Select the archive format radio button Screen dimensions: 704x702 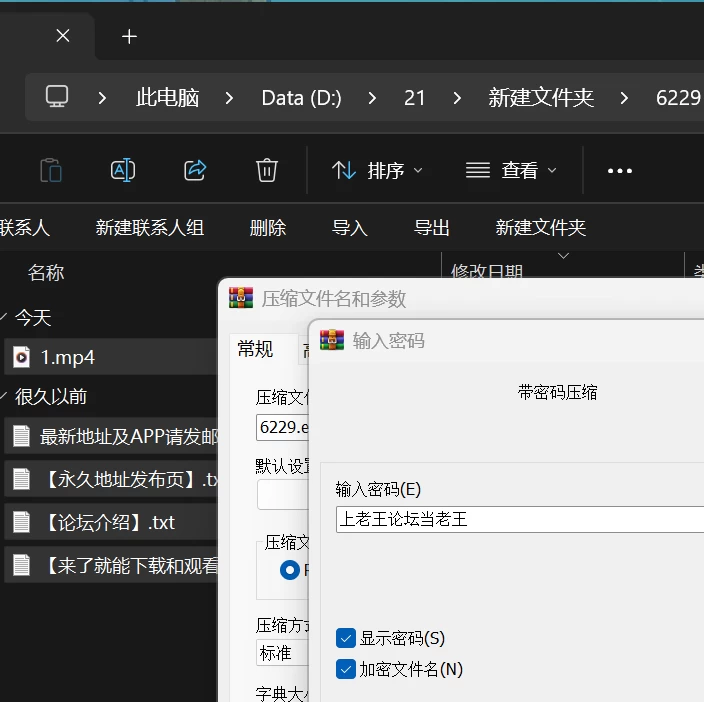pos(290,570)
